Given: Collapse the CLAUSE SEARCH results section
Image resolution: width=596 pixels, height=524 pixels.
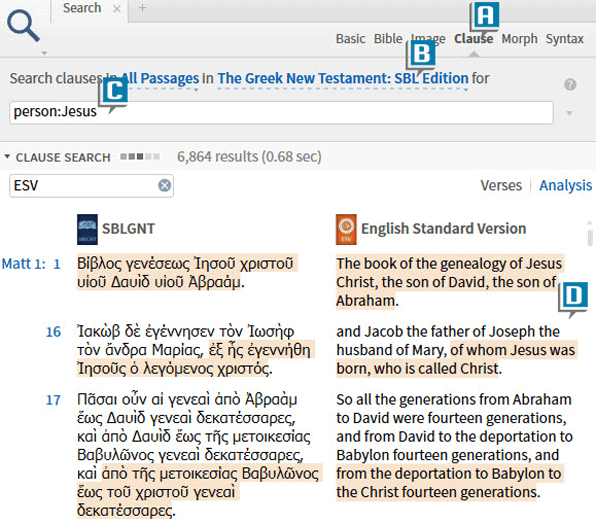Looking at the screenshot, I should [7, 157].
